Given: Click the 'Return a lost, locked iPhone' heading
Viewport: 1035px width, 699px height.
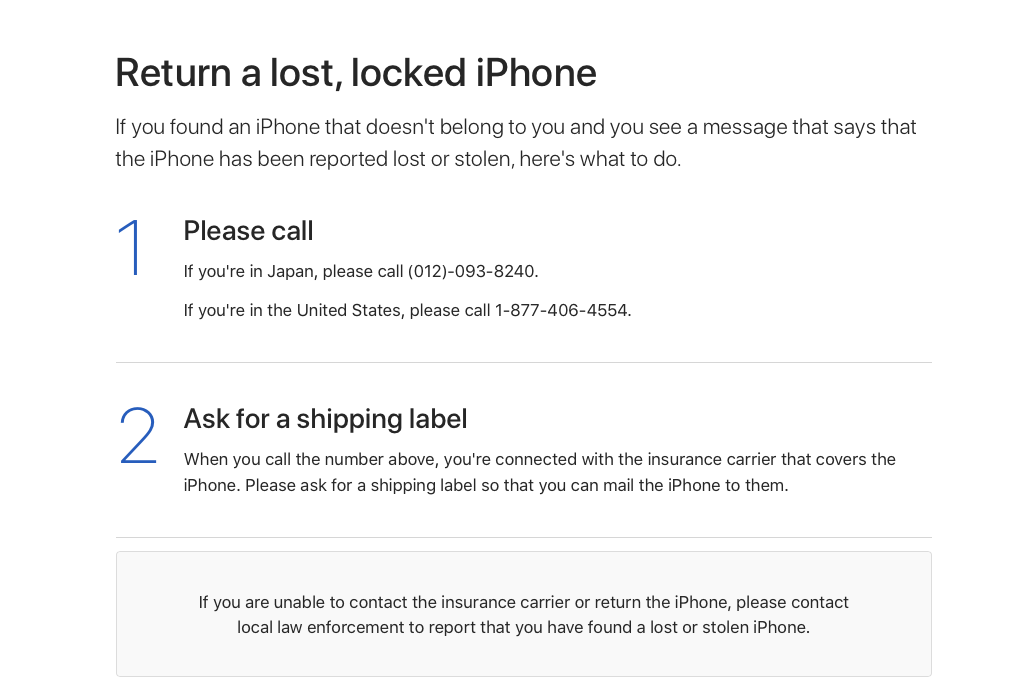Looking at the screenshot, I should point(356,74).
